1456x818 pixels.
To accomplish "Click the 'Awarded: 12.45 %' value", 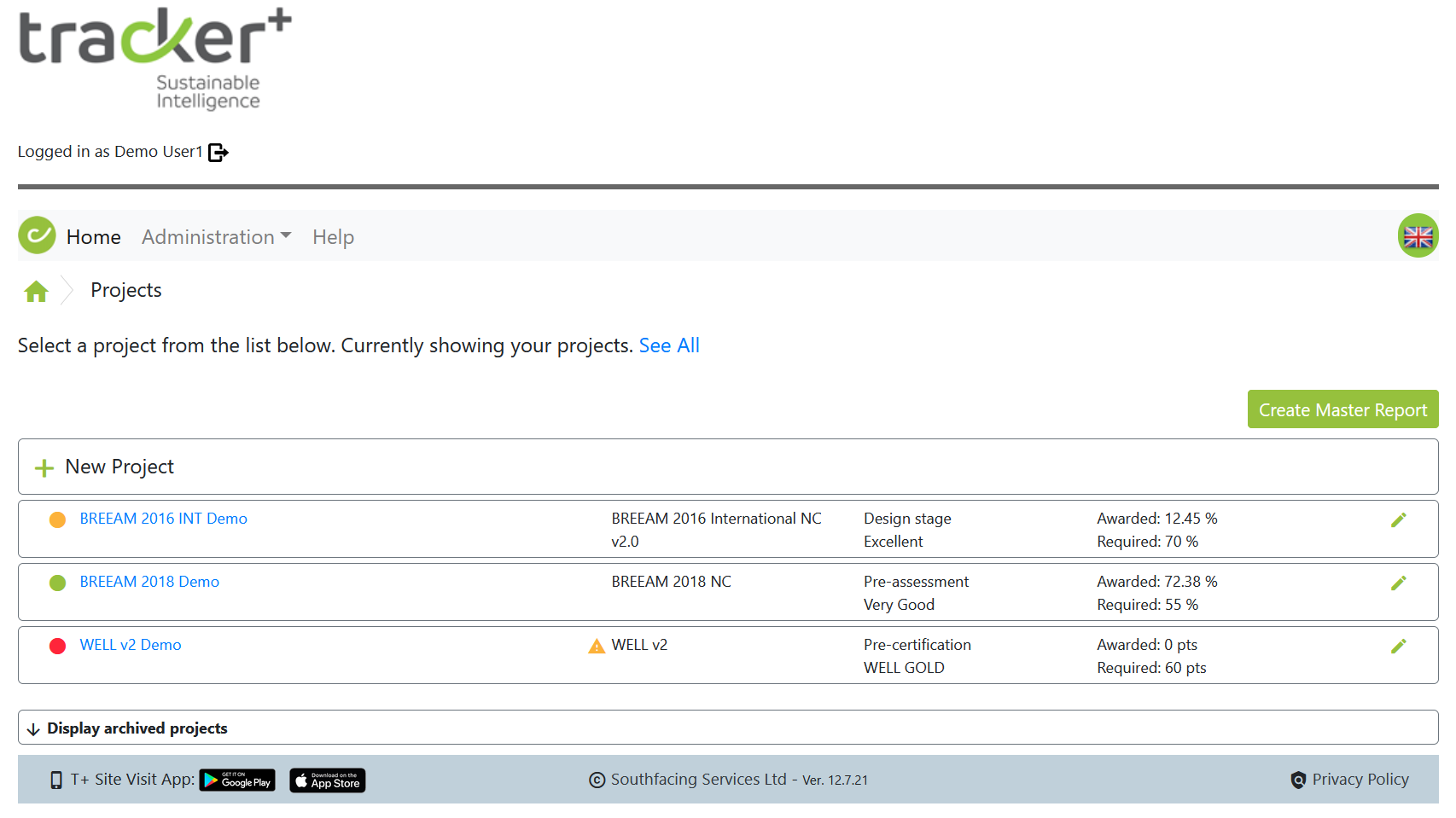I will coord(1157,519).
